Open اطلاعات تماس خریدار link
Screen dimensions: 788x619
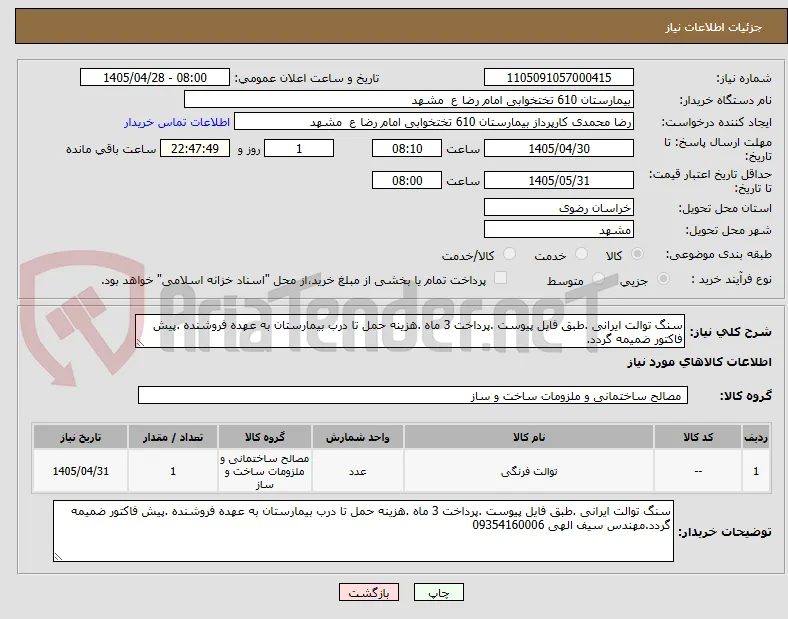click(x=177, y=122)
